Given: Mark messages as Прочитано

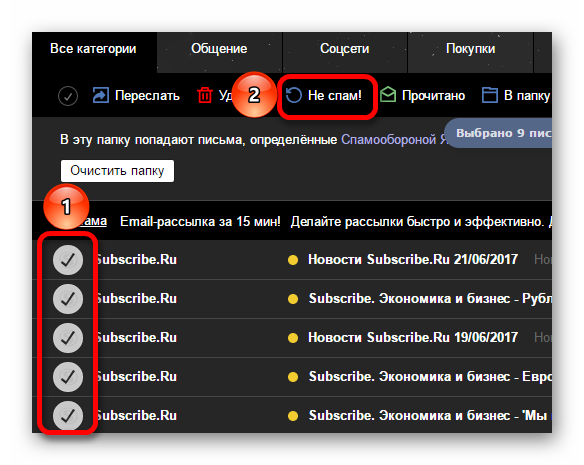Looking at the screenshot, I should 433,96.
